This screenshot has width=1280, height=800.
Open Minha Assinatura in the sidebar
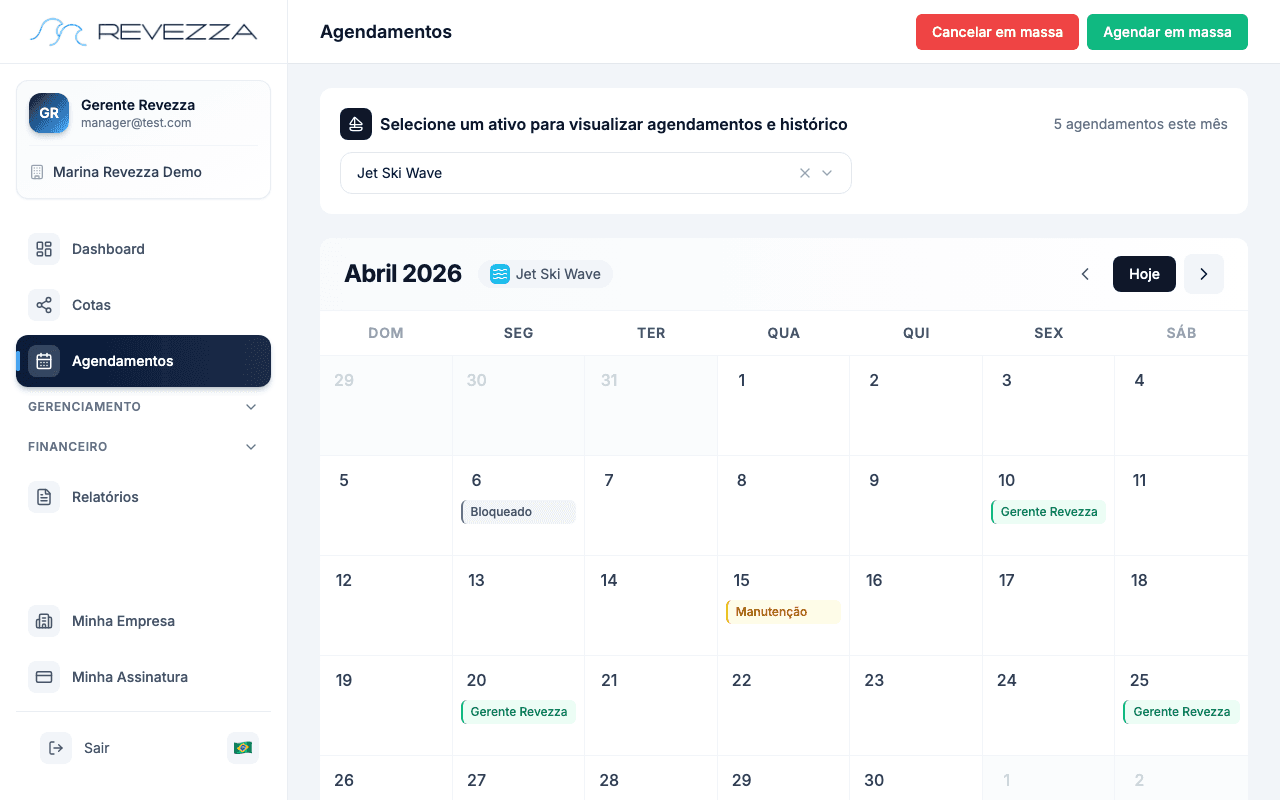[x=143, y=677]
